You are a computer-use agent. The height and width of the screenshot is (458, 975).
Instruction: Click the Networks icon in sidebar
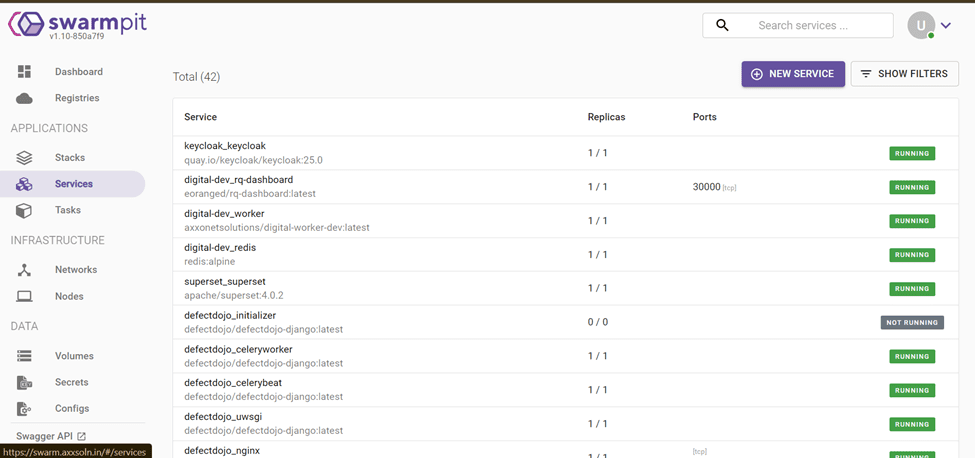coord(25,270)
